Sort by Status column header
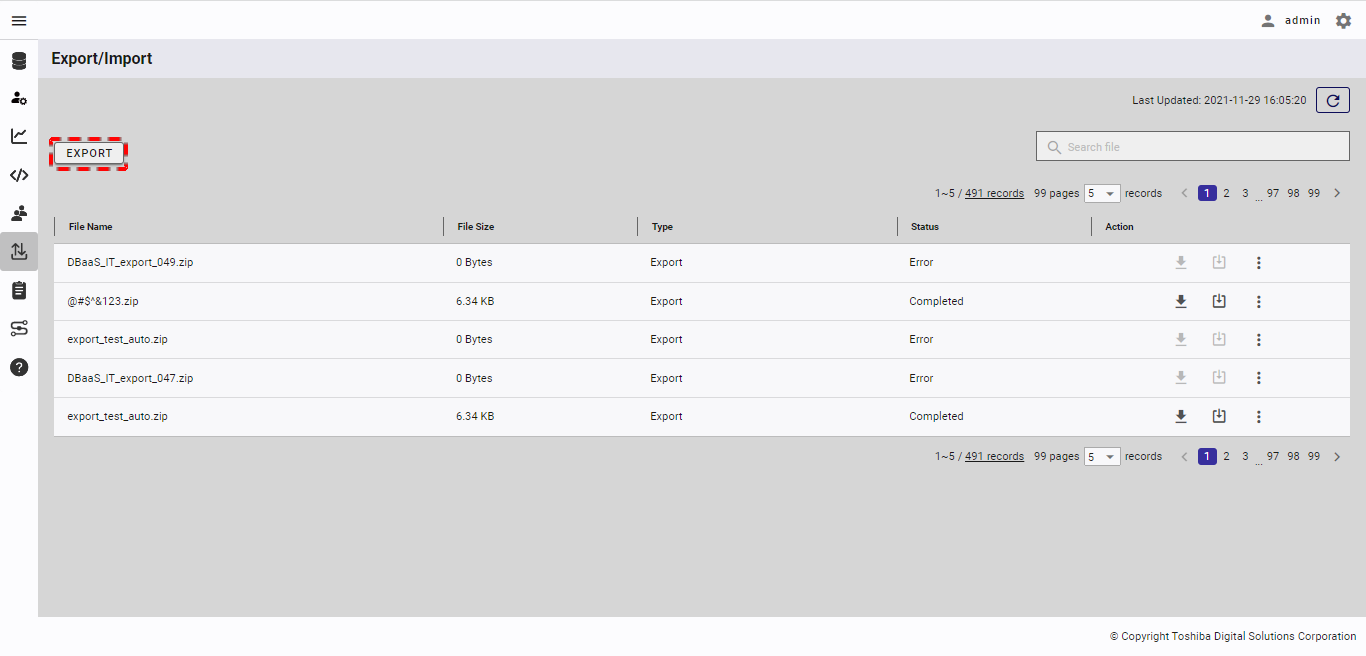The image size is (1366, 656). (925, 227)
